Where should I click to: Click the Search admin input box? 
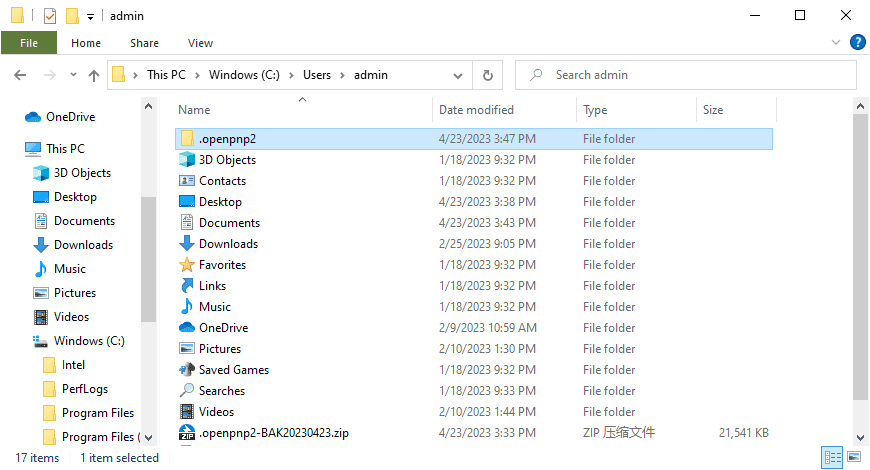pyautogui.click(x=690, y=75)
